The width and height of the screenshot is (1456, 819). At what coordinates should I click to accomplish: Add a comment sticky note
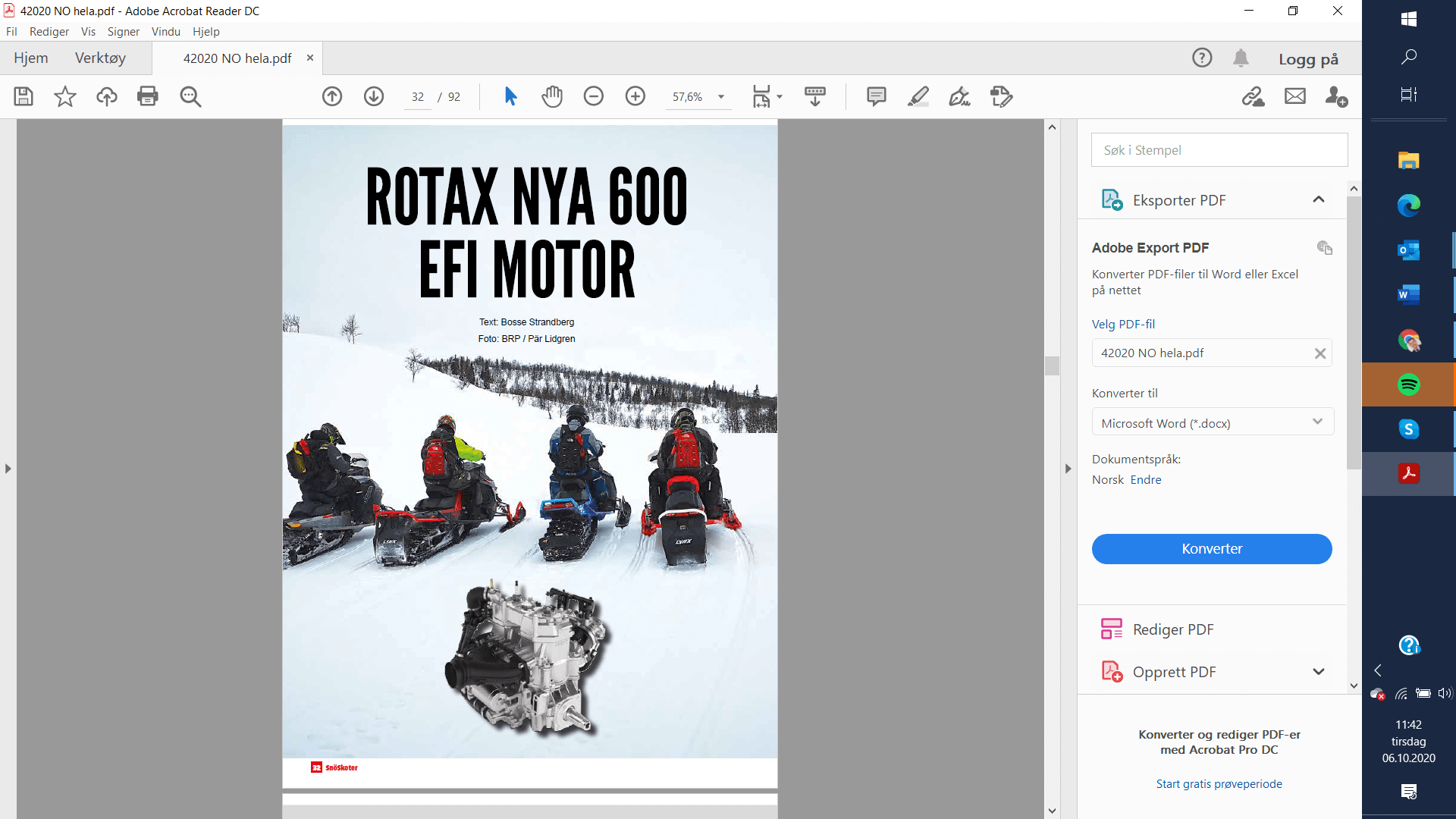pos(877,96)
